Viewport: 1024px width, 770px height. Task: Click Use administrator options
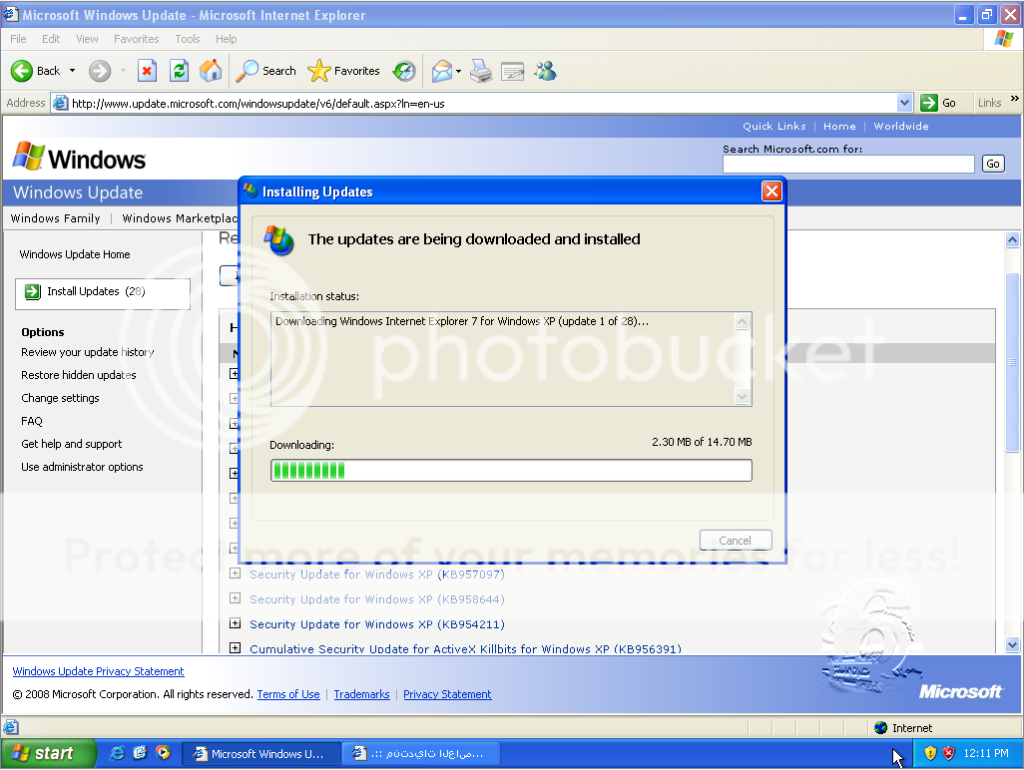82,467
